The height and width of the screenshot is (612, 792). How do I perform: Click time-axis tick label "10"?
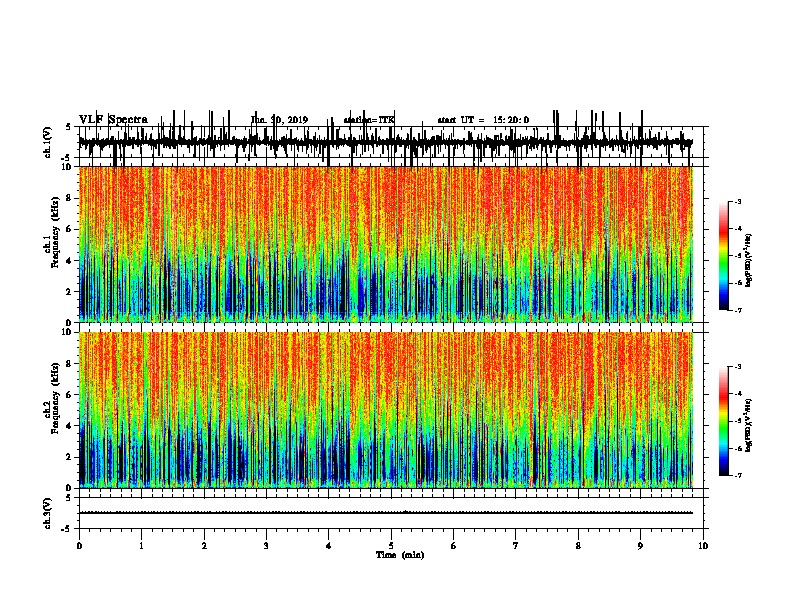703,546
